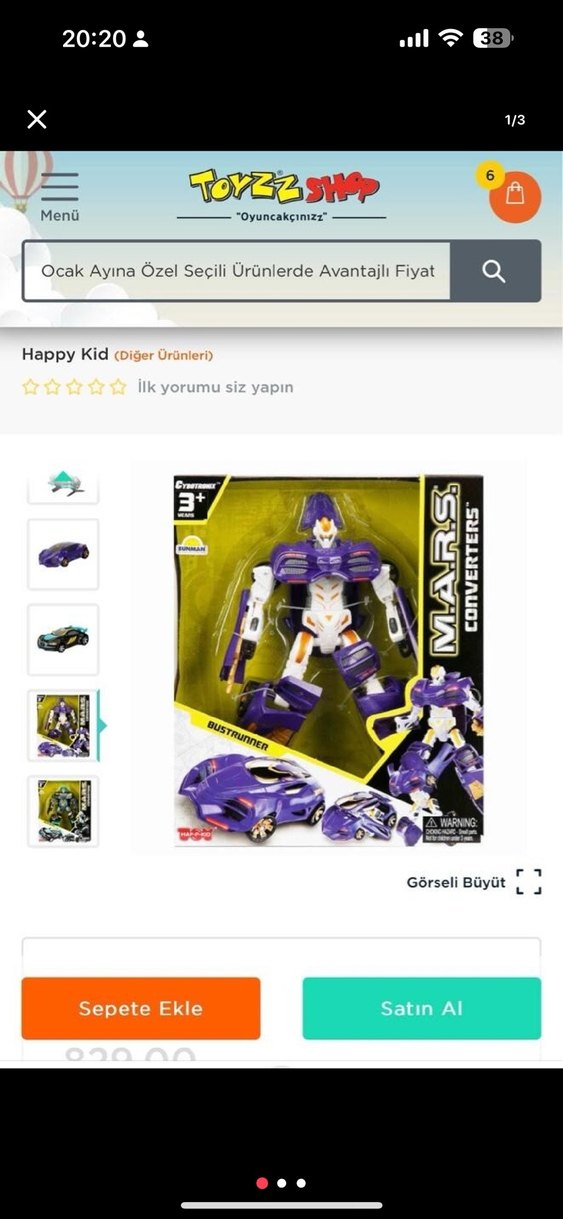This screenshot has height=1219, width=563.
Task: Select the purple robot box thumbnail
Action: [63, 726]
